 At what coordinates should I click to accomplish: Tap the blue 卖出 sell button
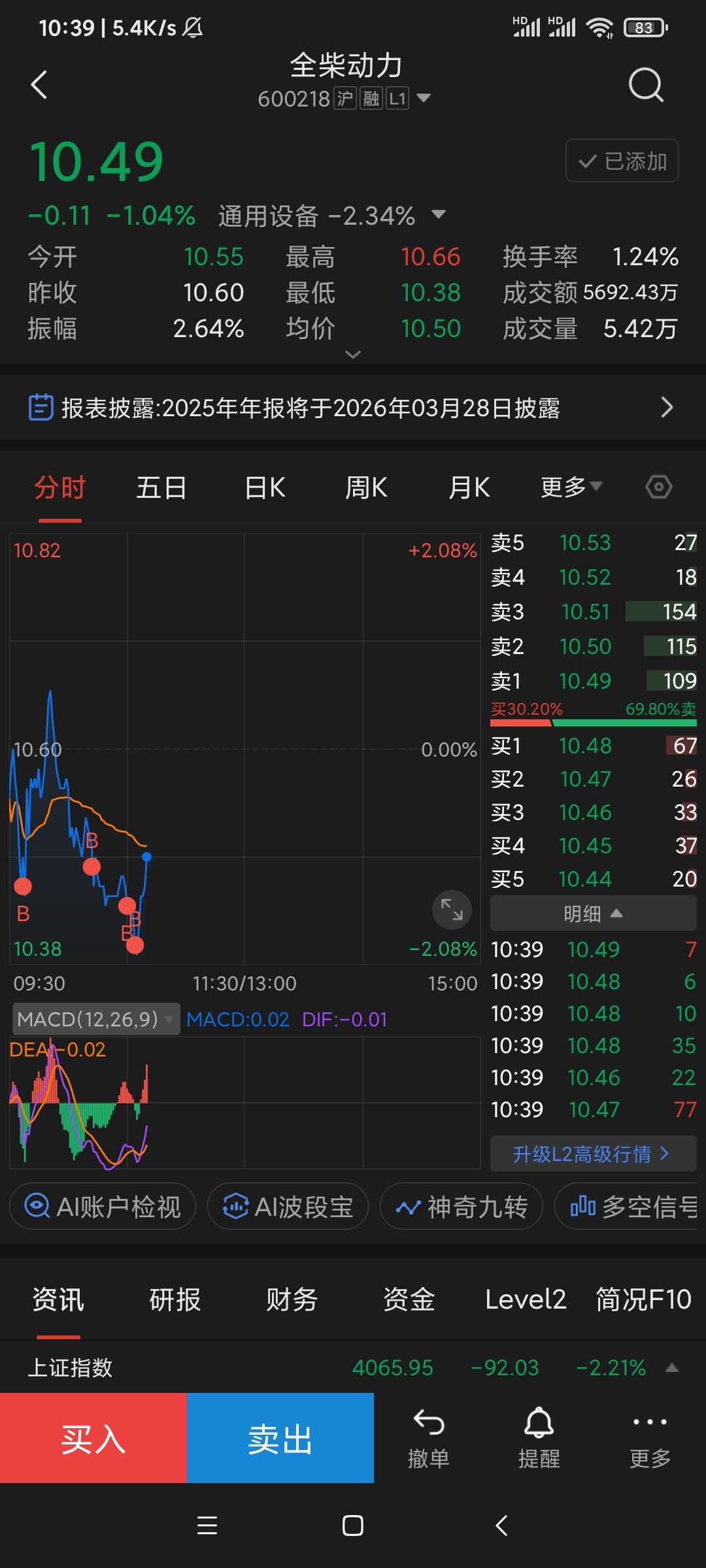pyautogui.click(x=280, y=1438)
